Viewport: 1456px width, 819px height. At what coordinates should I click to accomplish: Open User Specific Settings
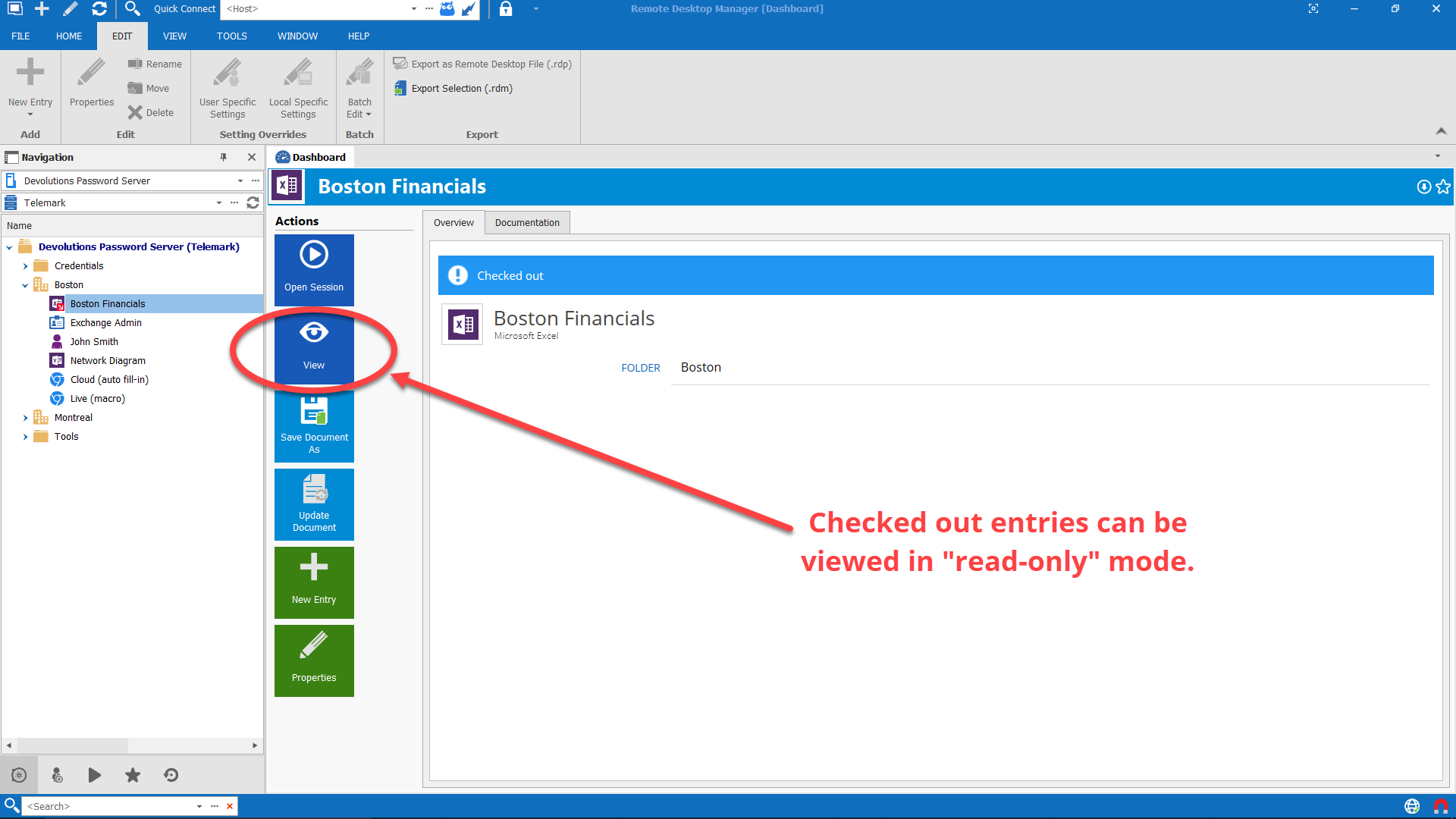[227, 88]
